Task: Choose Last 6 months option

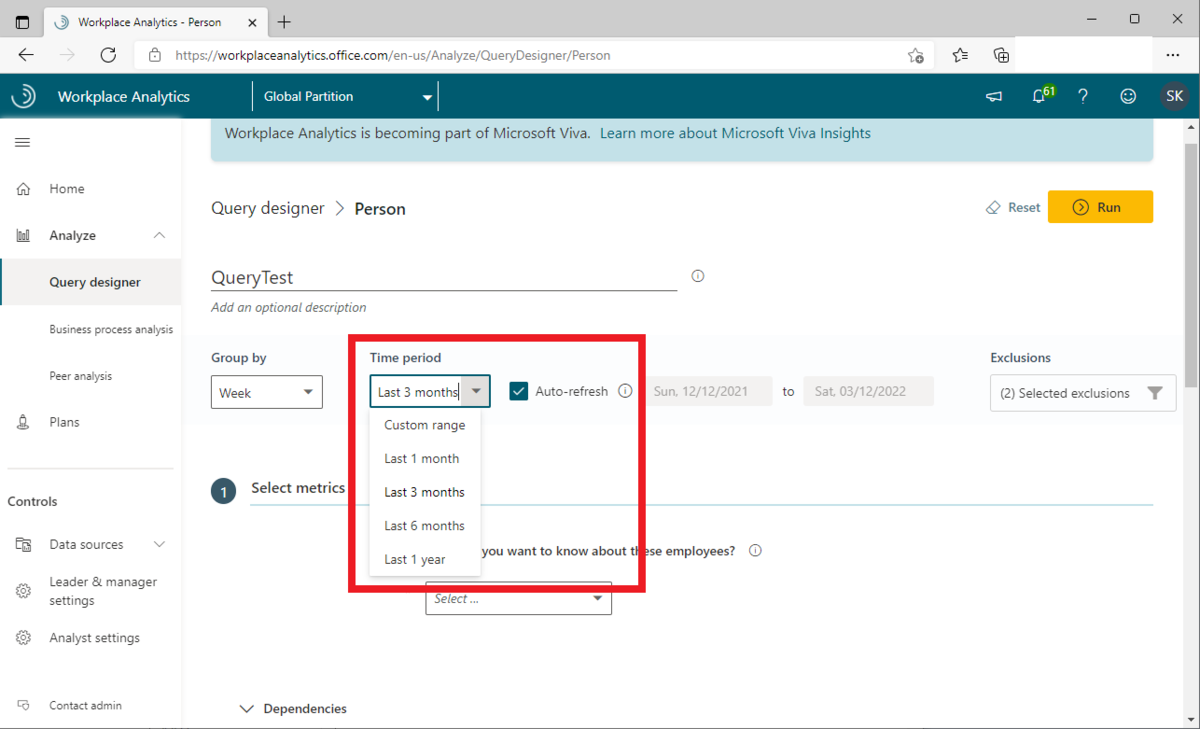Action: click(x=425, y=525)
